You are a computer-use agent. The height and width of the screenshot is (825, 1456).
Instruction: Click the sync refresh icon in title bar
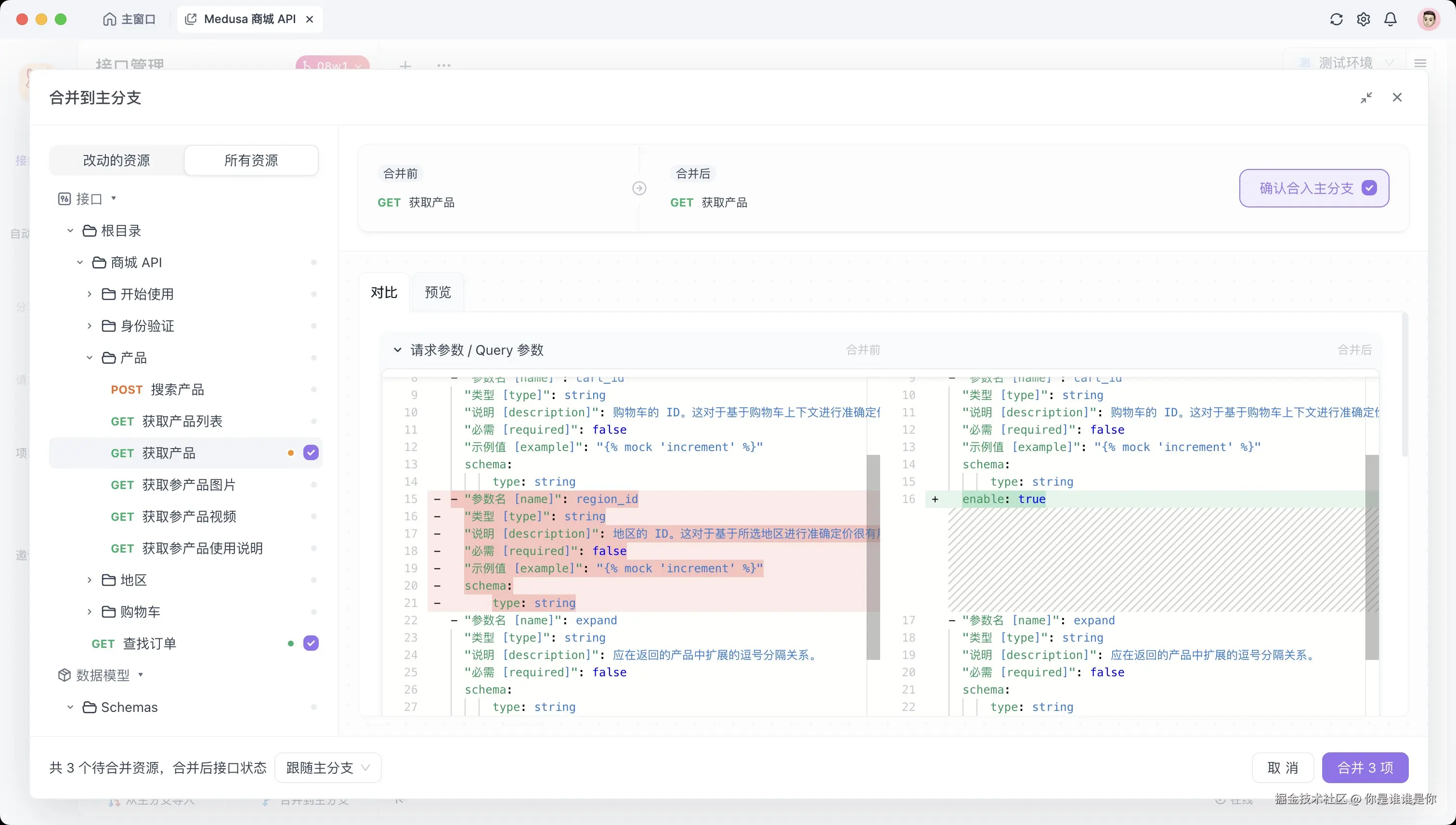pos(1337,19)
